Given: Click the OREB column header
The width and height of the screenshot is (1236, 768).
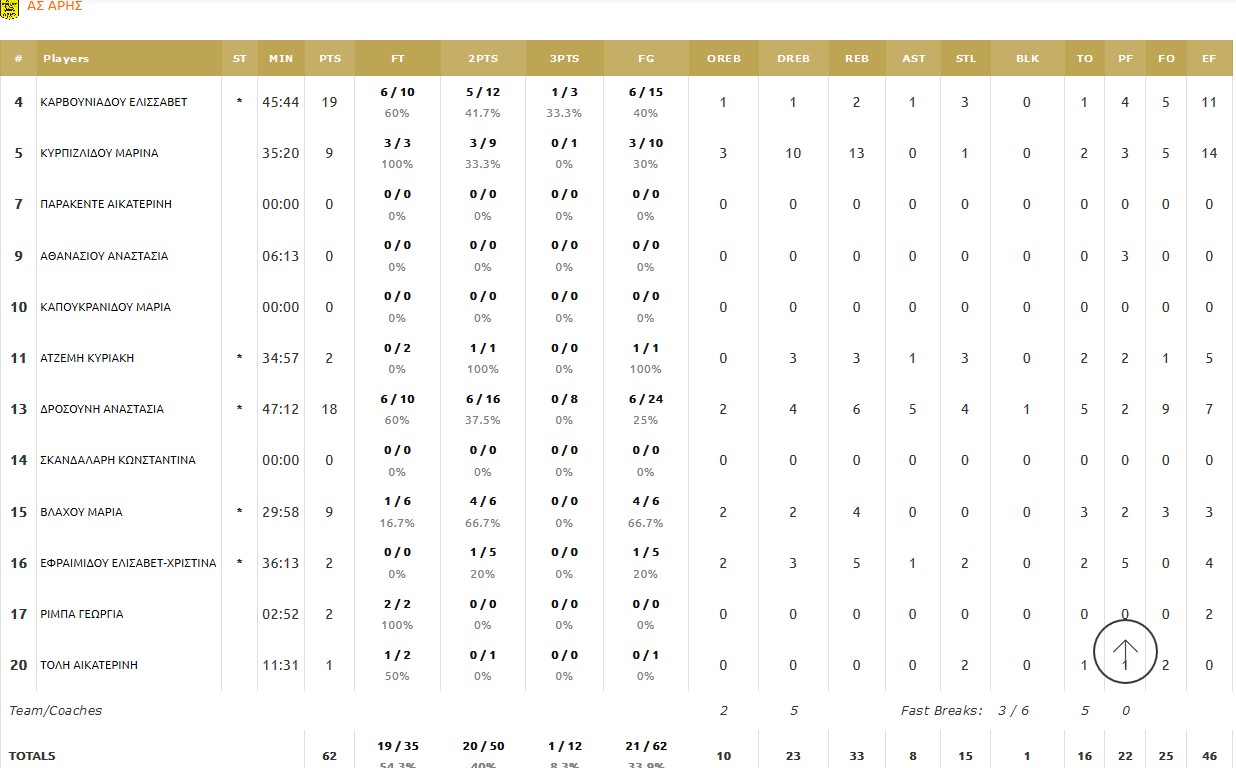Looking at the screenshot, I should coord(724,59).
